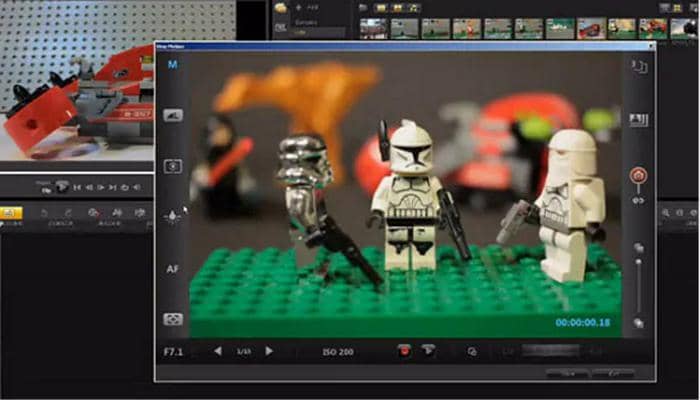Screen dimensions: 700x401
Task: Click the Exit button in Stop Motion window
Action: (613, 373)
